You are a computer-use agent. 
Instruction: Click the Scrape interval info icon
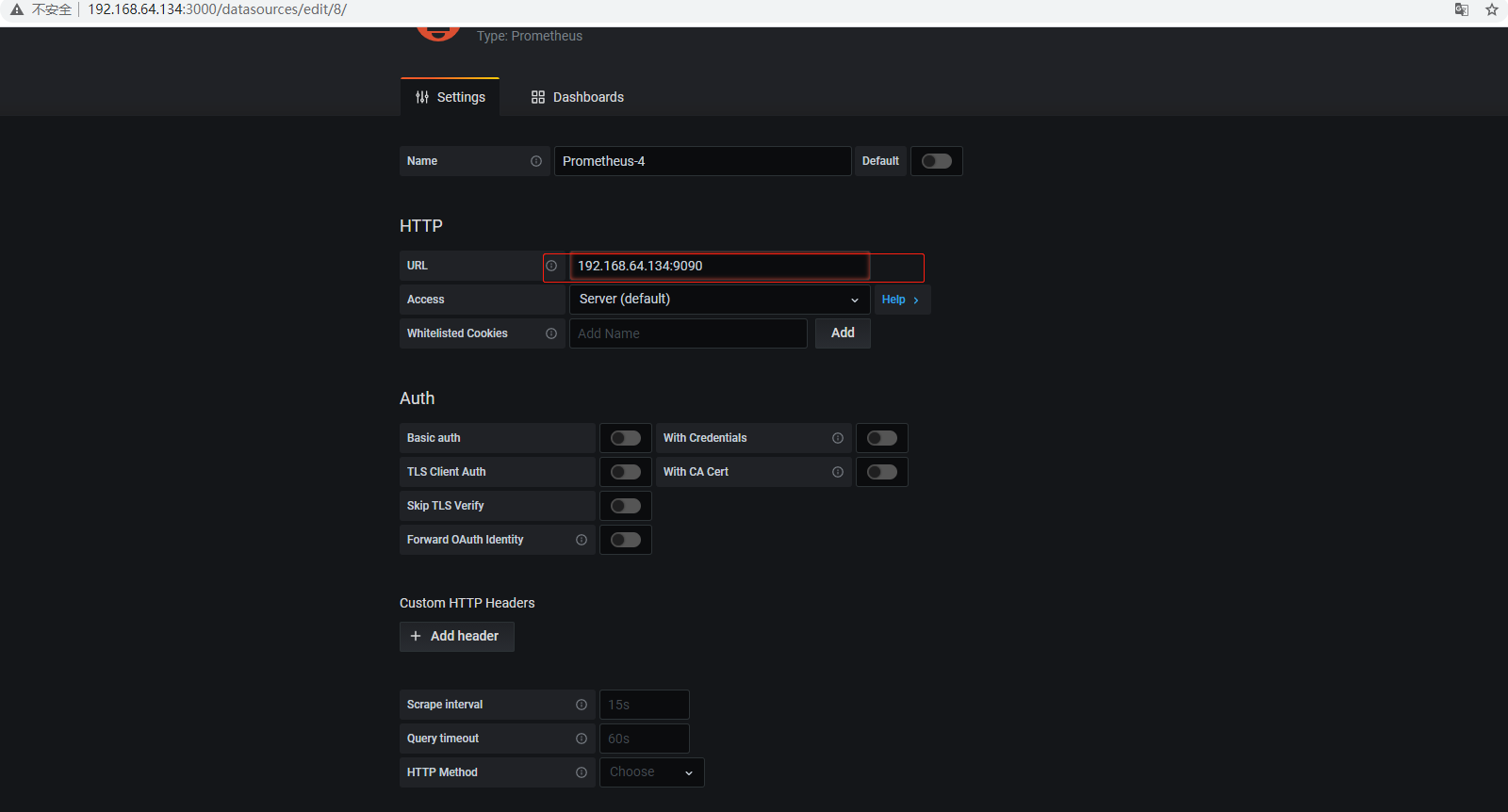point(582,705)
